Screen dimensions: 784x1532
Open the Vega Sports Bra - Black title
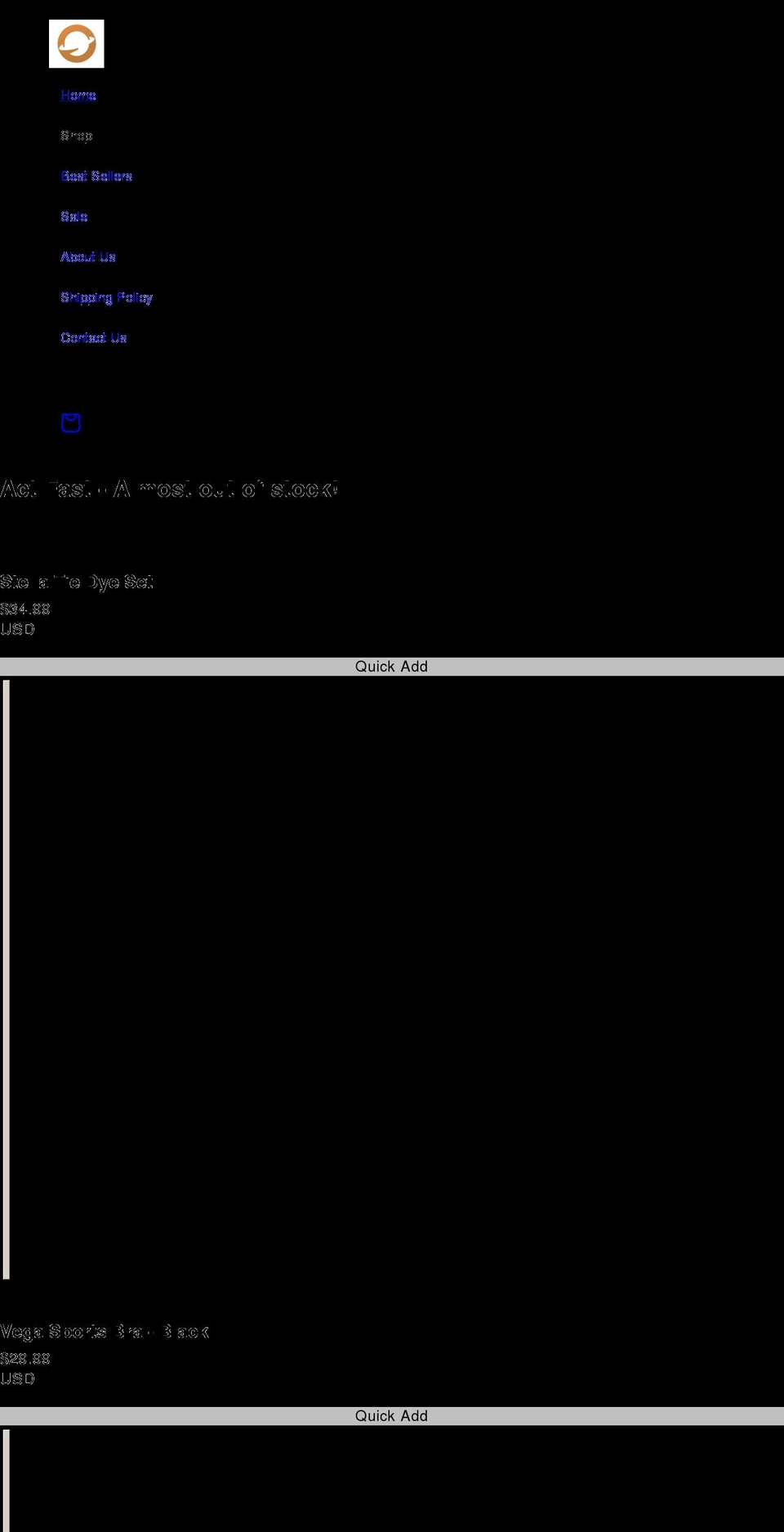click(105, 1332)
